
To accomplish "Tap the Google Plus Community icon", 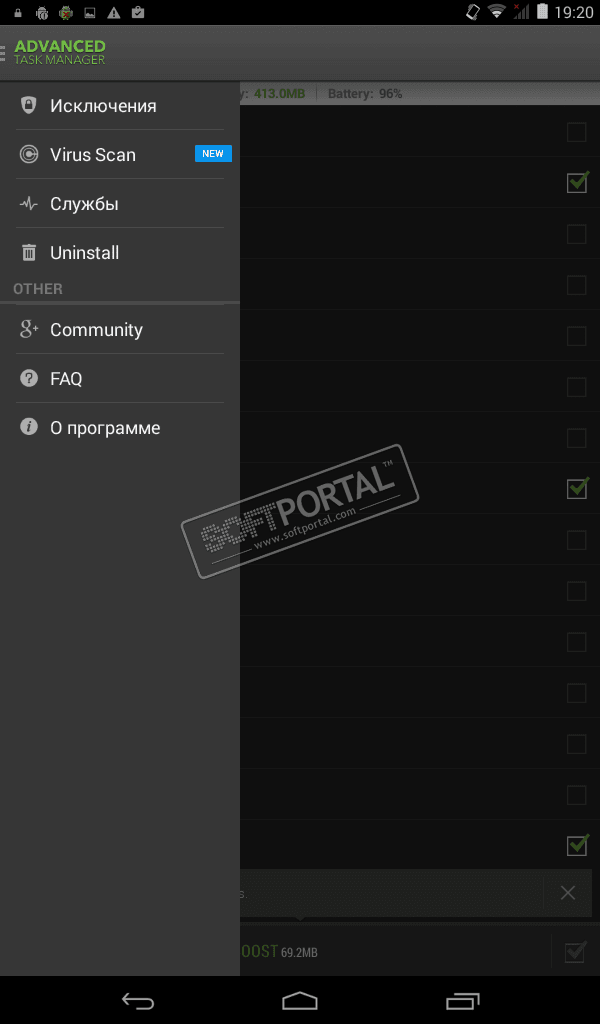I will coord(29,329).
